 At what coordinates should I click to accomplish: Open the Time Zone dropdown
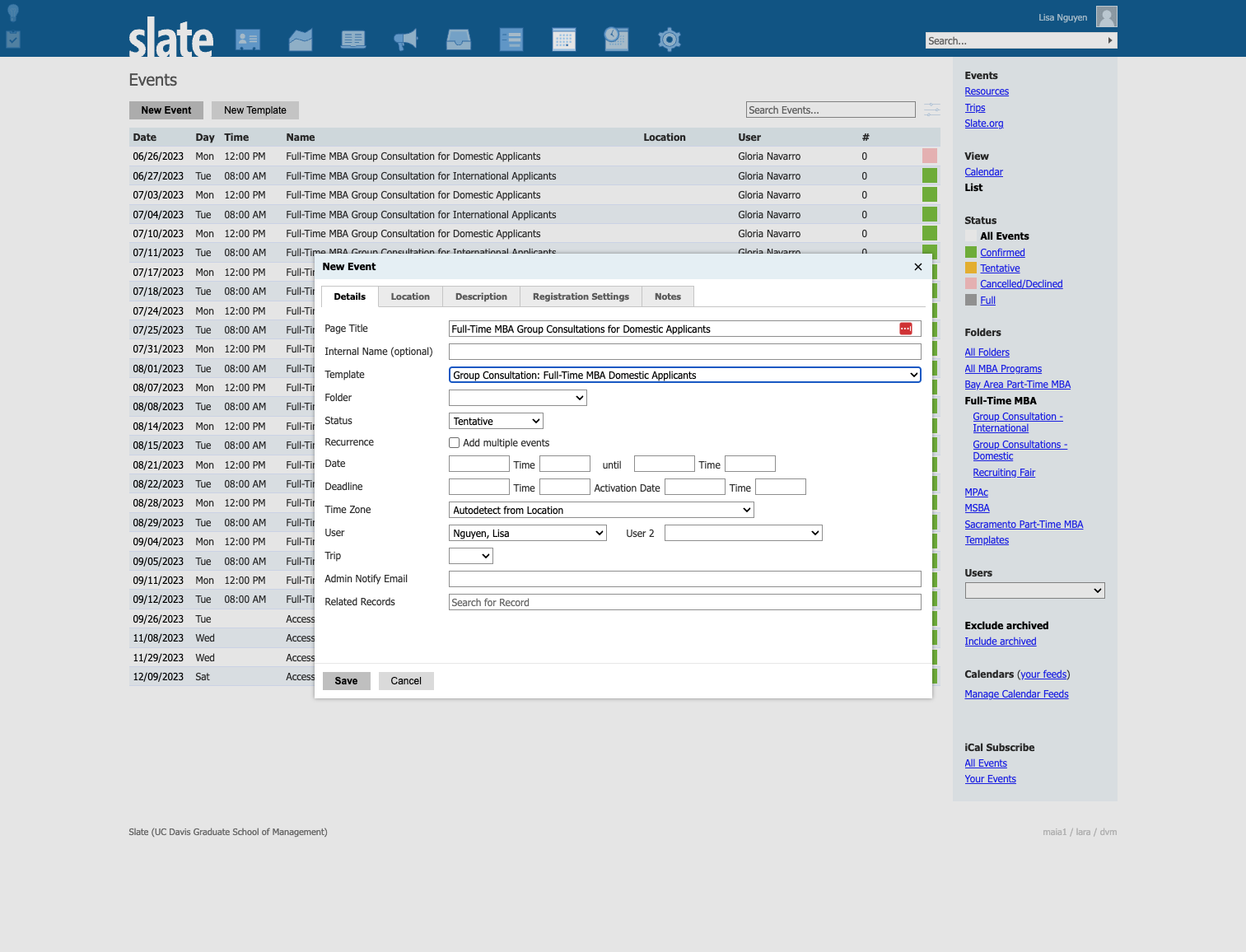[x=601, y=510]
